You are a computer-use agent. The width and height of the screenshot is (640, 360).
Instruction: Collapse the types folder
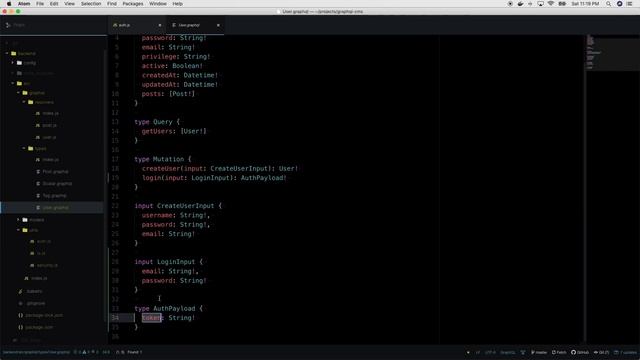click(24, 149)
